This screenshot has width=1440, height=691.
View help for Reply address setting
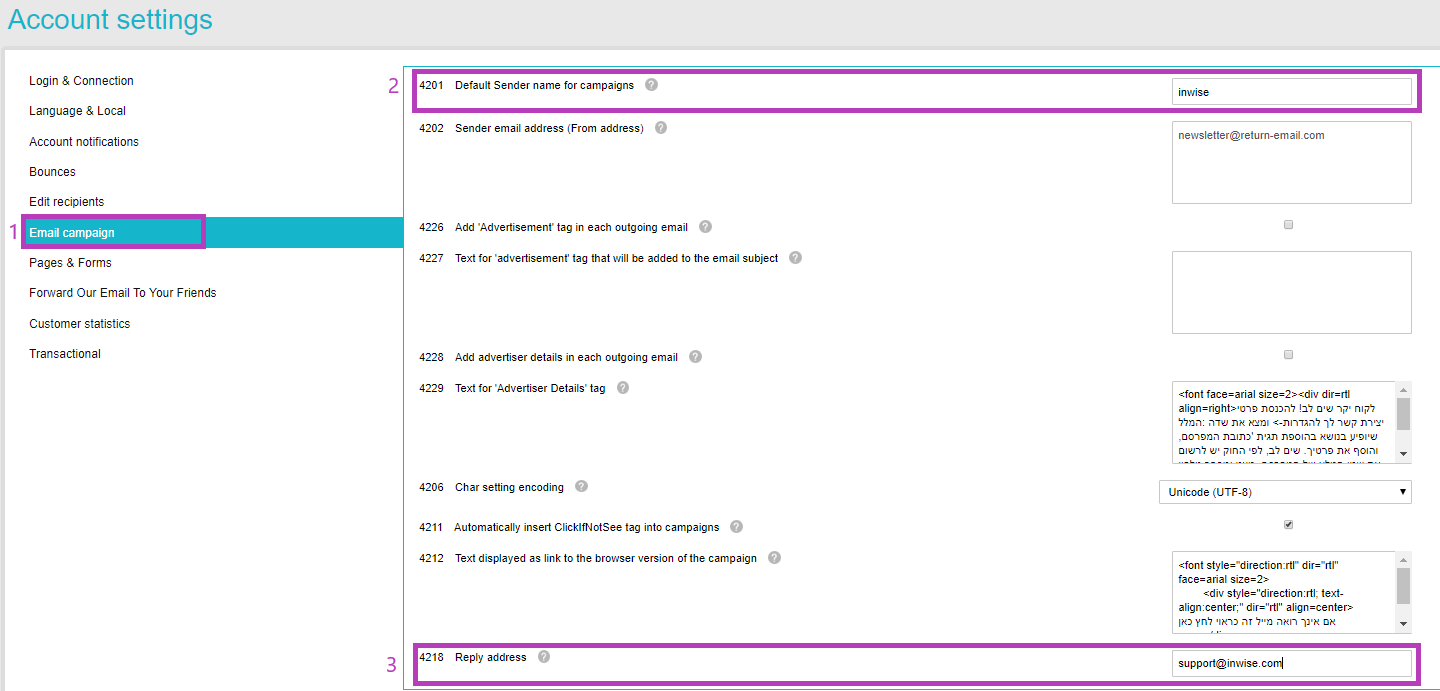point(543,657)
